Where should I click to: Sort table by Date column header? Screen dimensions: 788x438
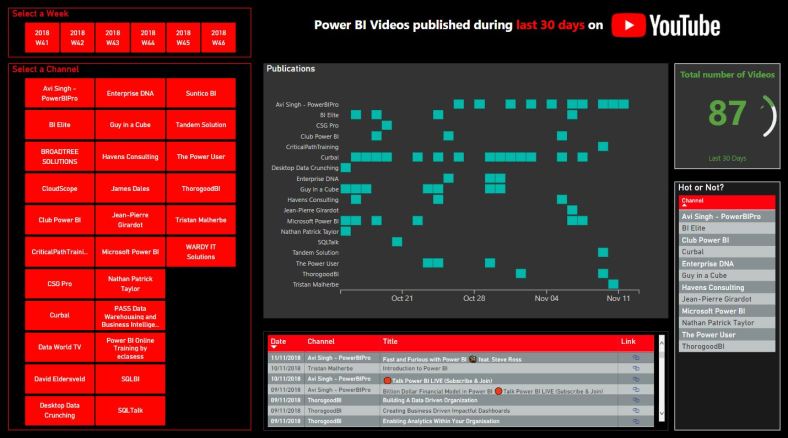pyautogui.click(x=278, y=342)
